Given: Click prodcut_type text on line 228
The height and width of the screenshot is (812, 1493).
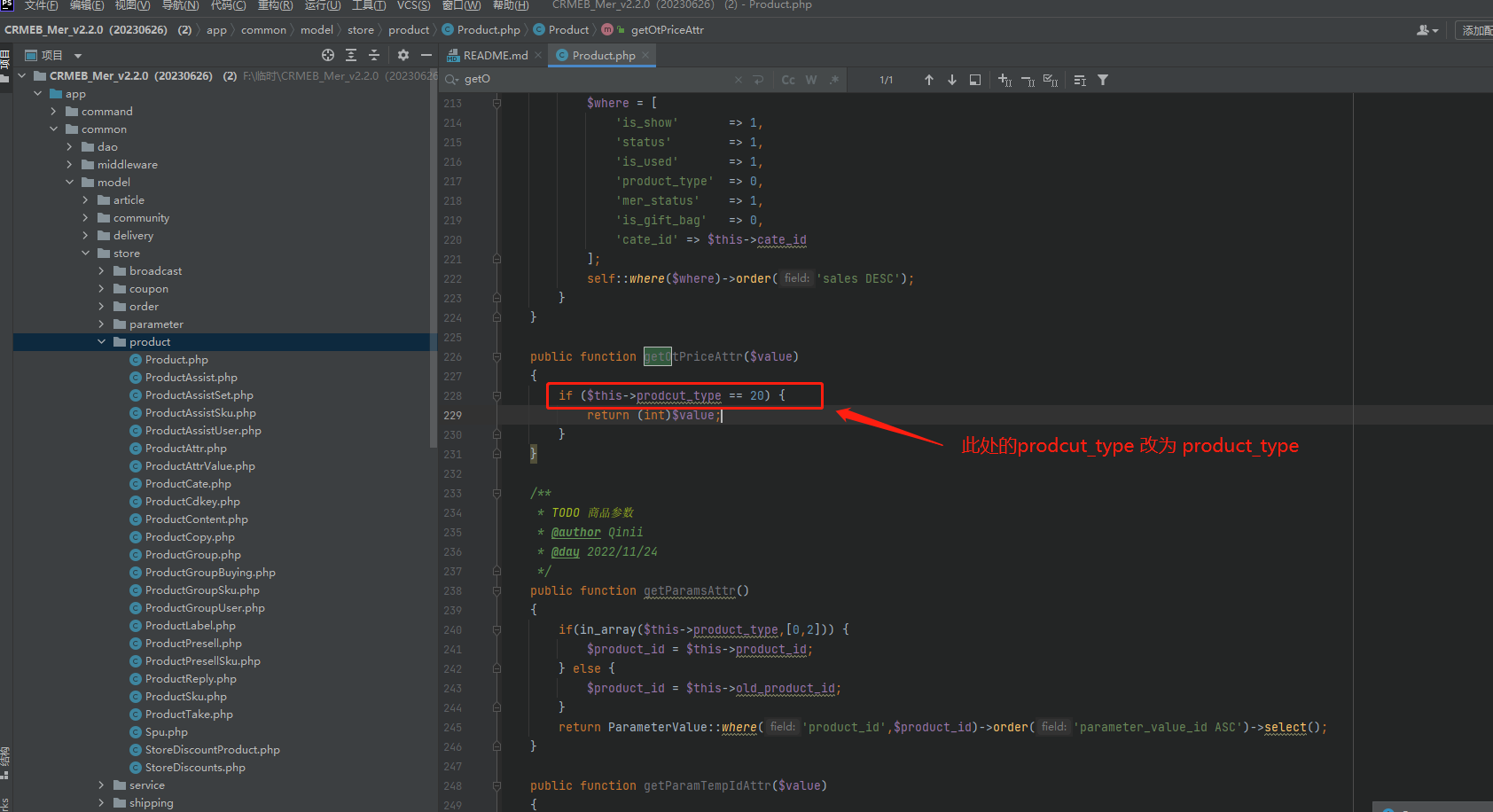Looking at the screenshot, I should click(678, 396).
